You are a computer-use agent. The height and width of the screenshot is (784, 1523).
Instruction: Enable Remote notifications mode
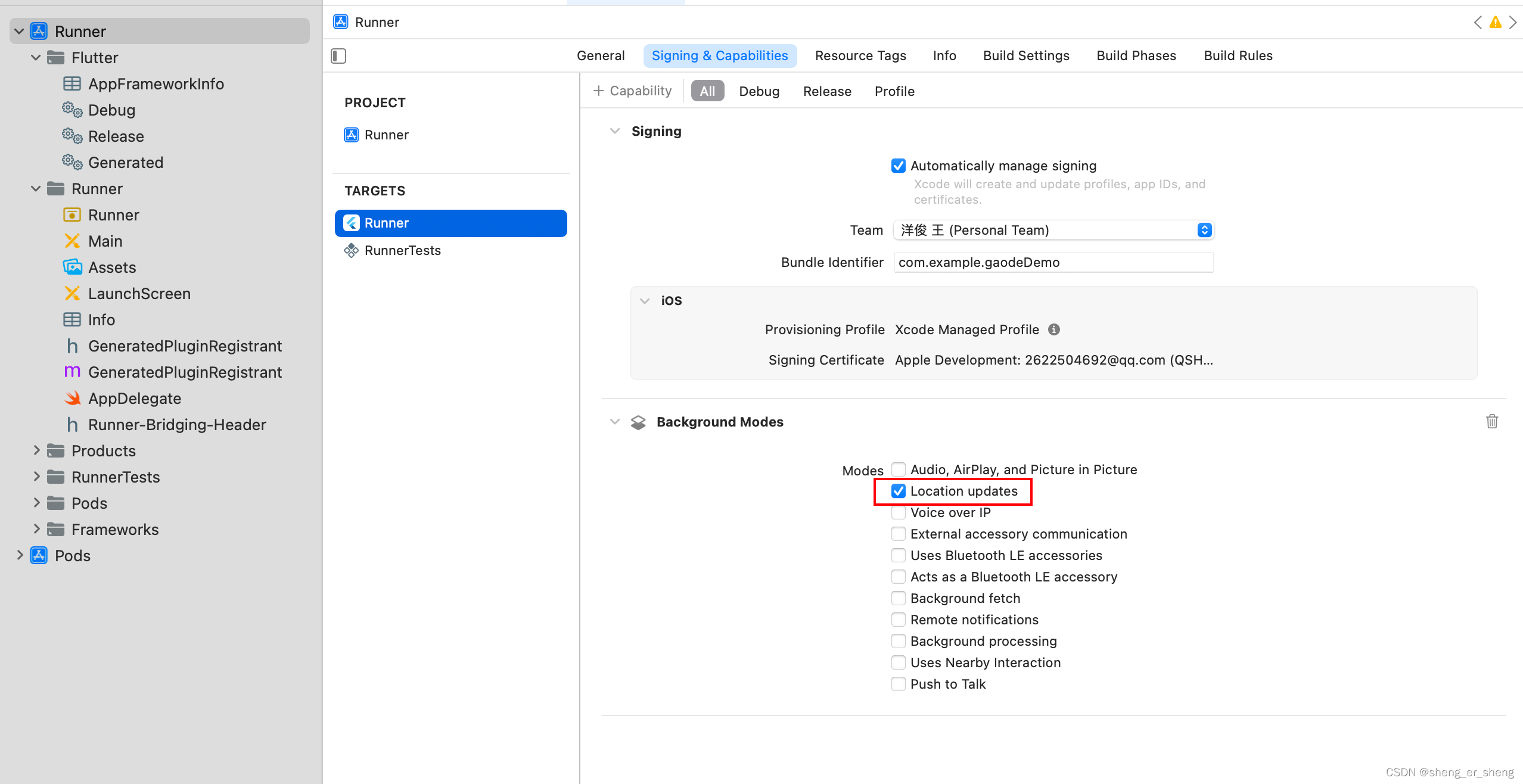tap(899, 620)
